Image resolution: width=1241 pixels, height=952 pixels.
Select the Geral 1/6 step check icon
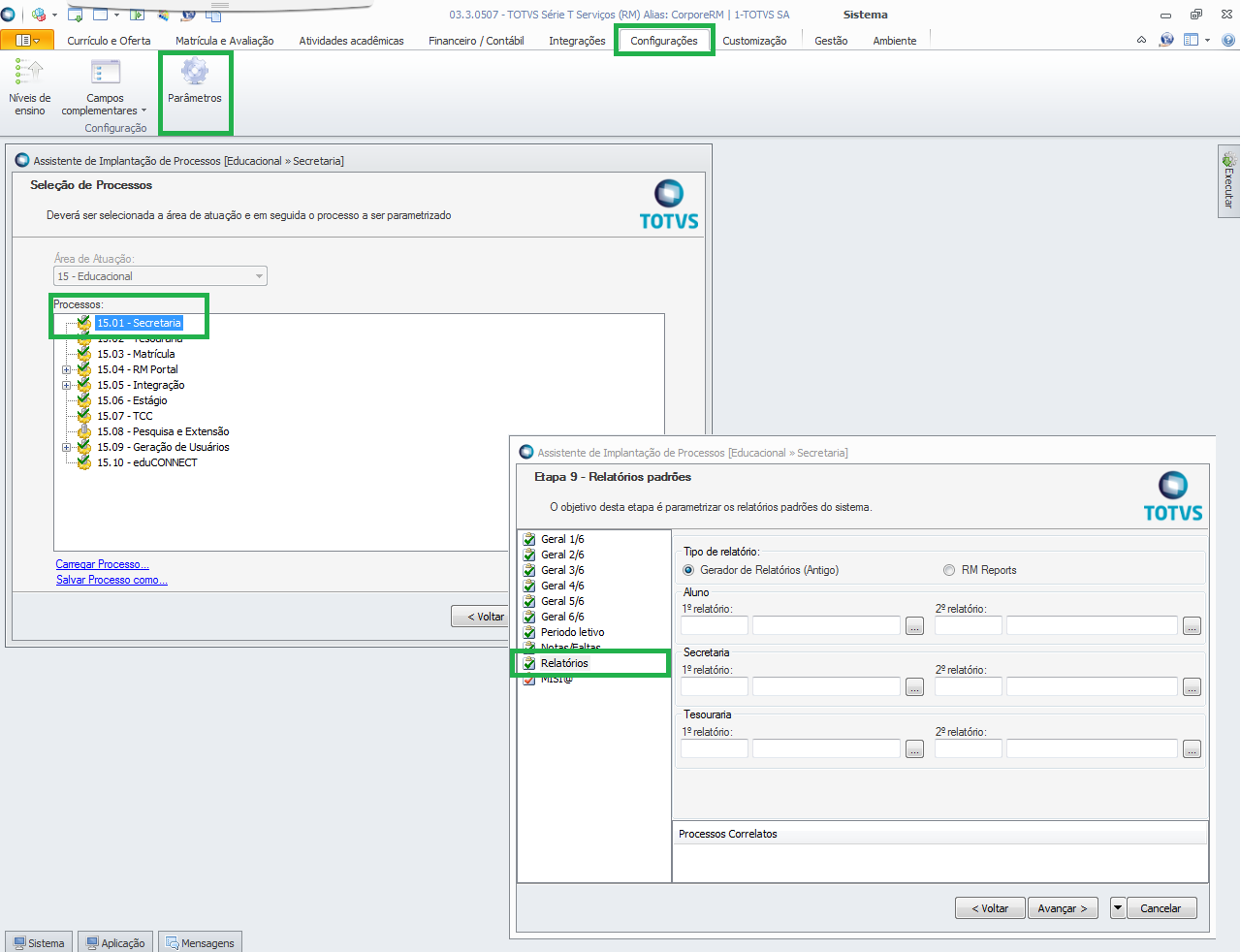click(529, 539)
